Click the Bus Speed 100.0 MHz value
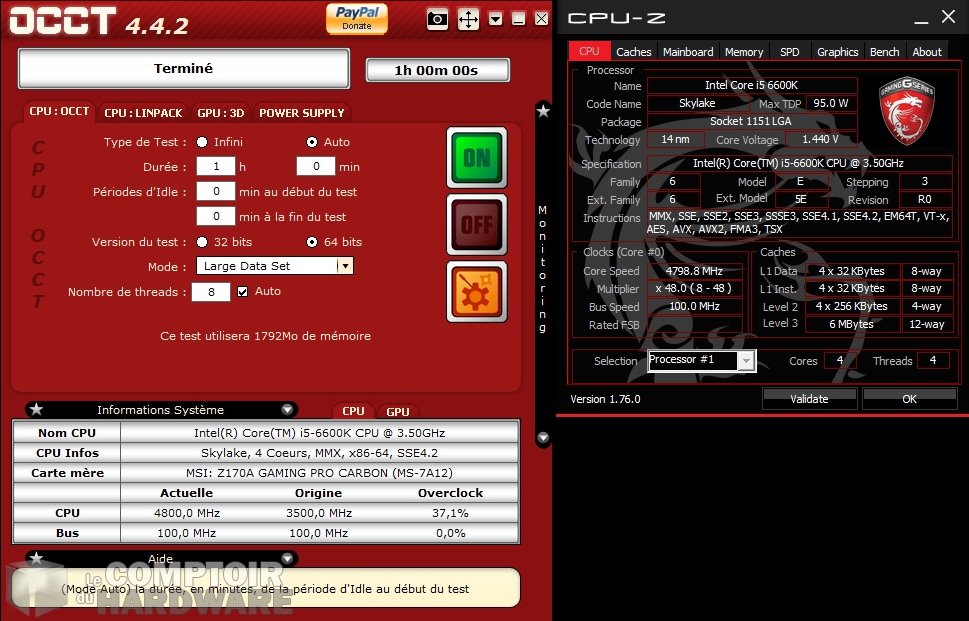This screenshot has width=969, height=621. coord(694,306)
